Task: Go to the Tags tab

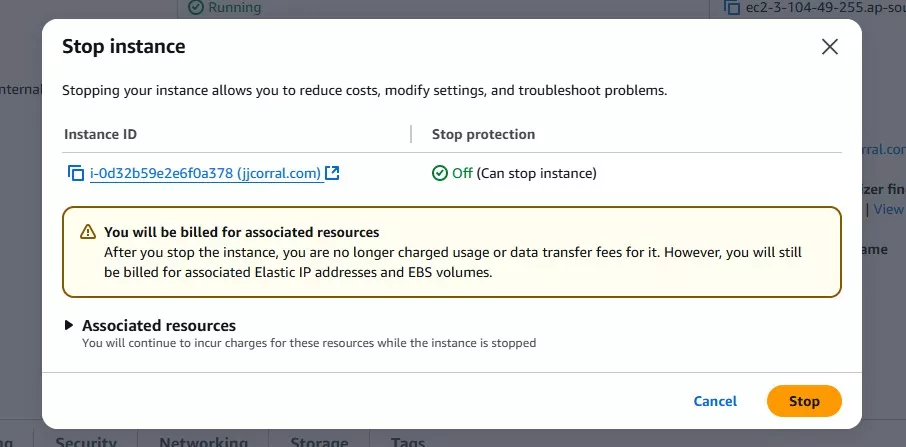Action: point(408,441)
